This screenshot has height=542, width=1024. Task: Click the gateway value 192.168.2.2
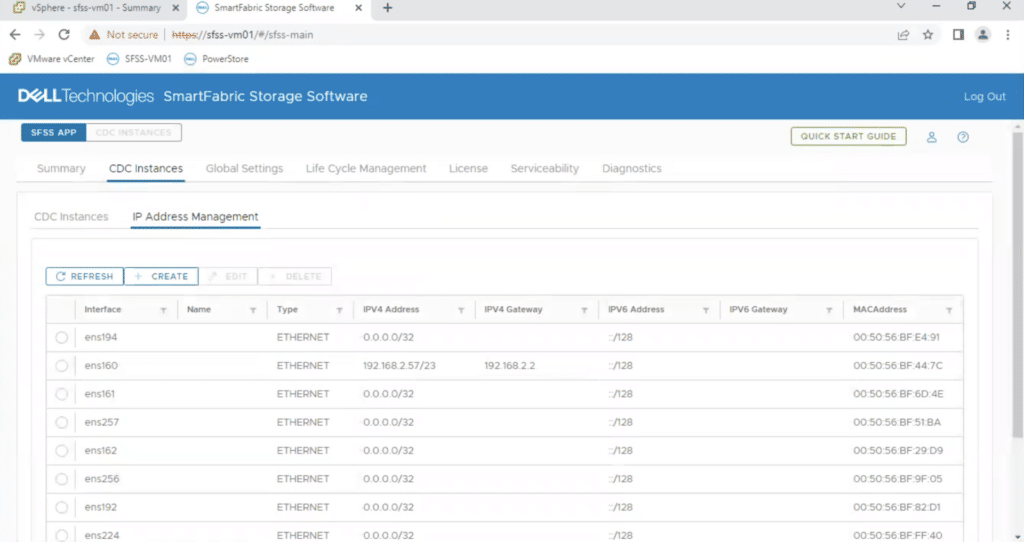[509, 366]
